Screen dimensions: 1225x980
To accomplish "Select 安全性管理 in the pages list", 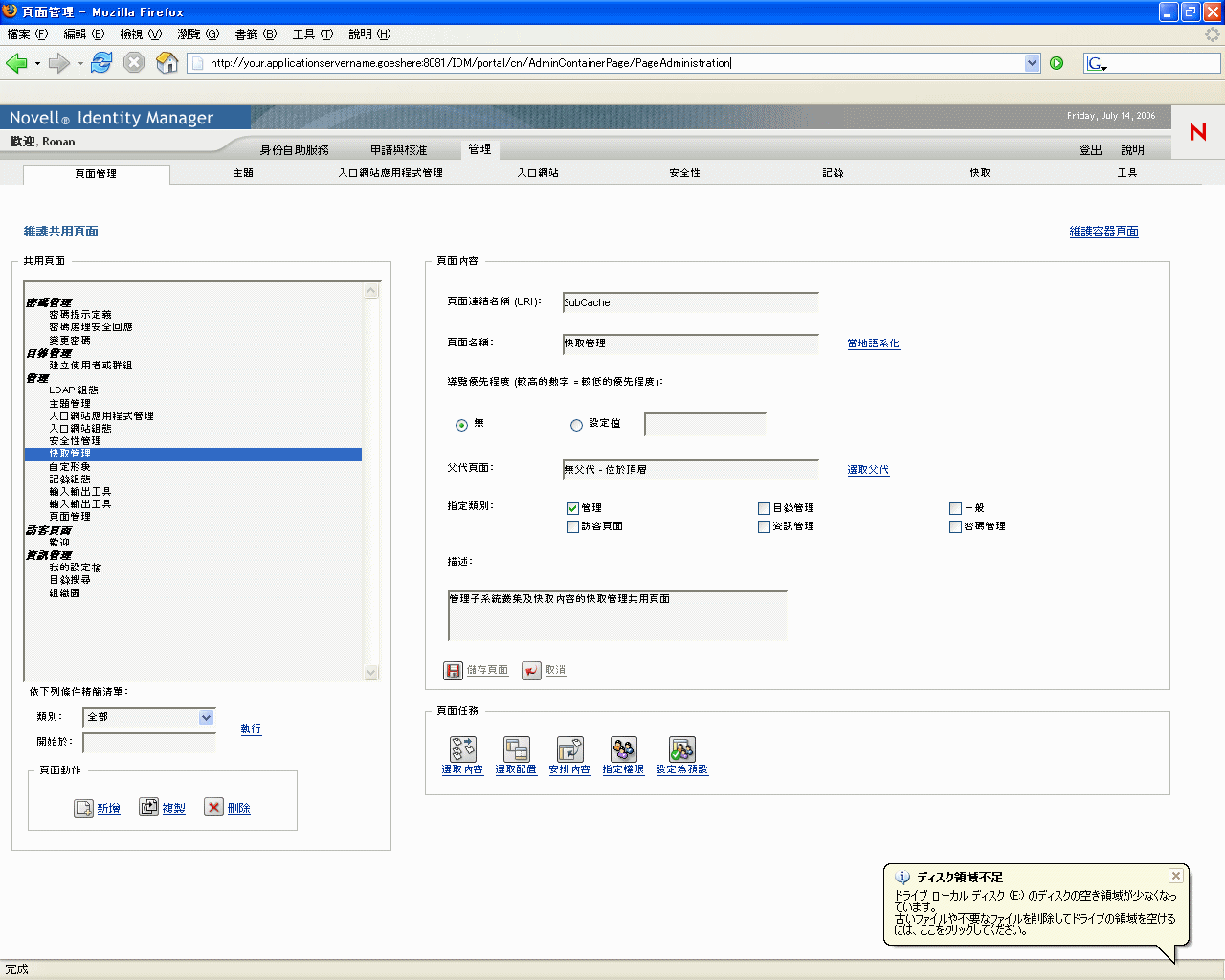I will pos(75,441).
